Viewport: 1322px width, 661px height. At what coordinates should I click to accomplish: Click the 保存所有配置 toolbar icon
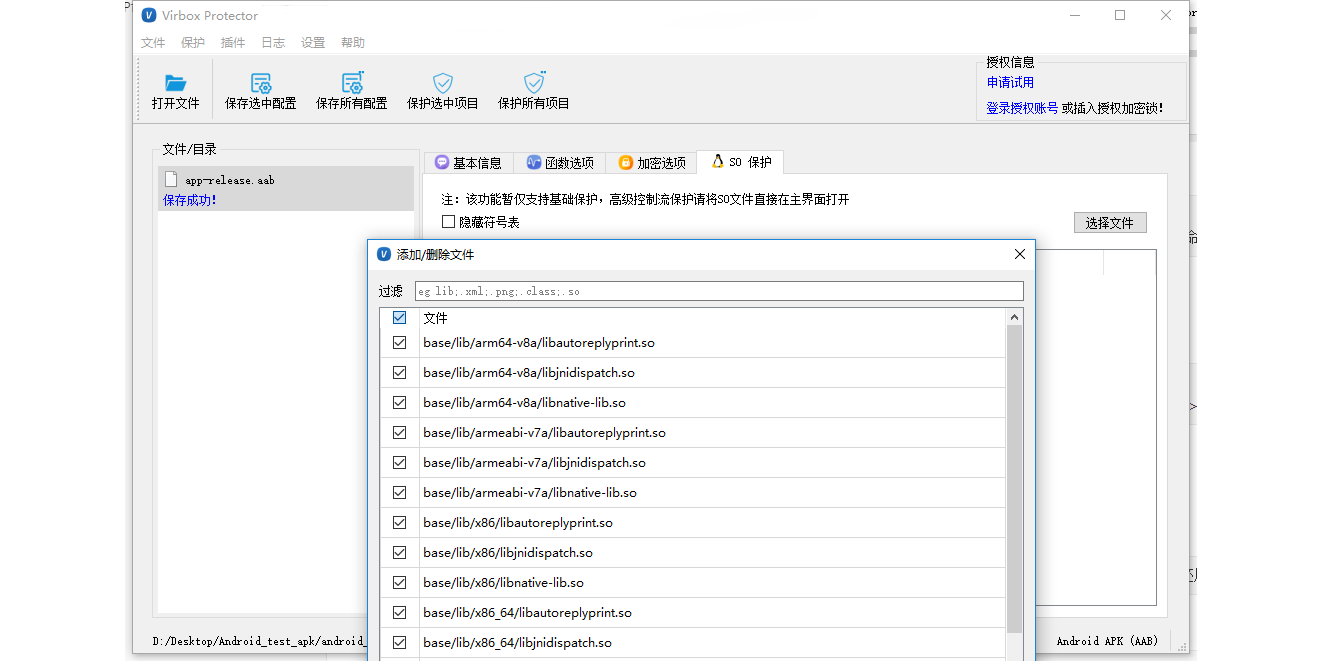coord(352,84)
